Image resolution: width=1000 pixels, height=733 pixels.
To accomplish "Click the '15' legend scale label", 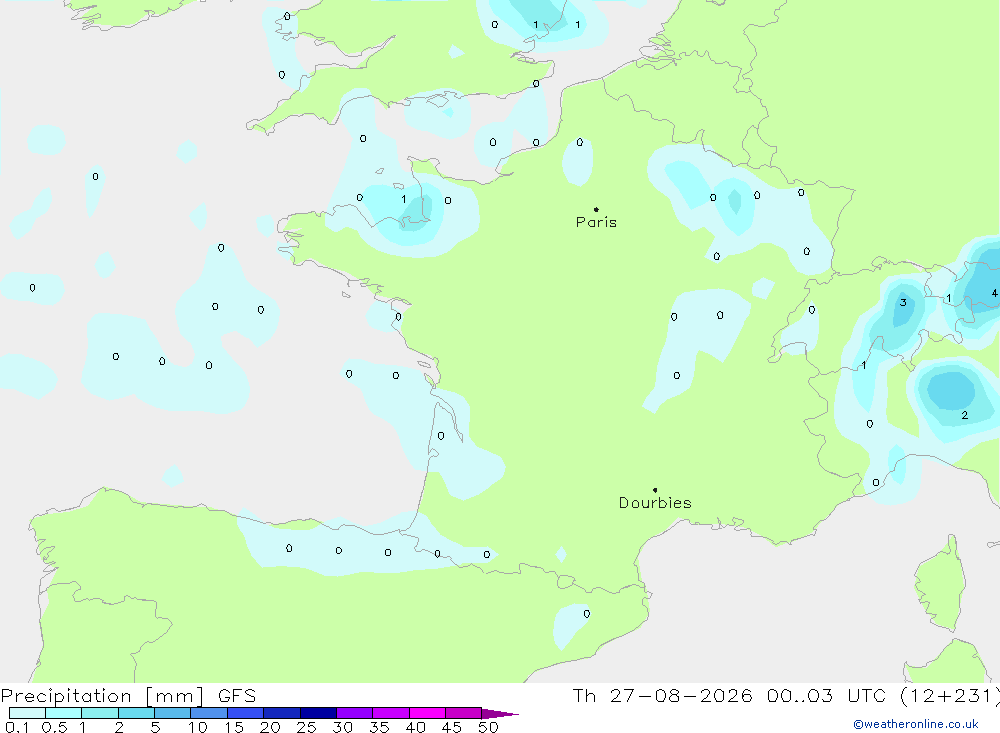I will click(x=234, y=727).
